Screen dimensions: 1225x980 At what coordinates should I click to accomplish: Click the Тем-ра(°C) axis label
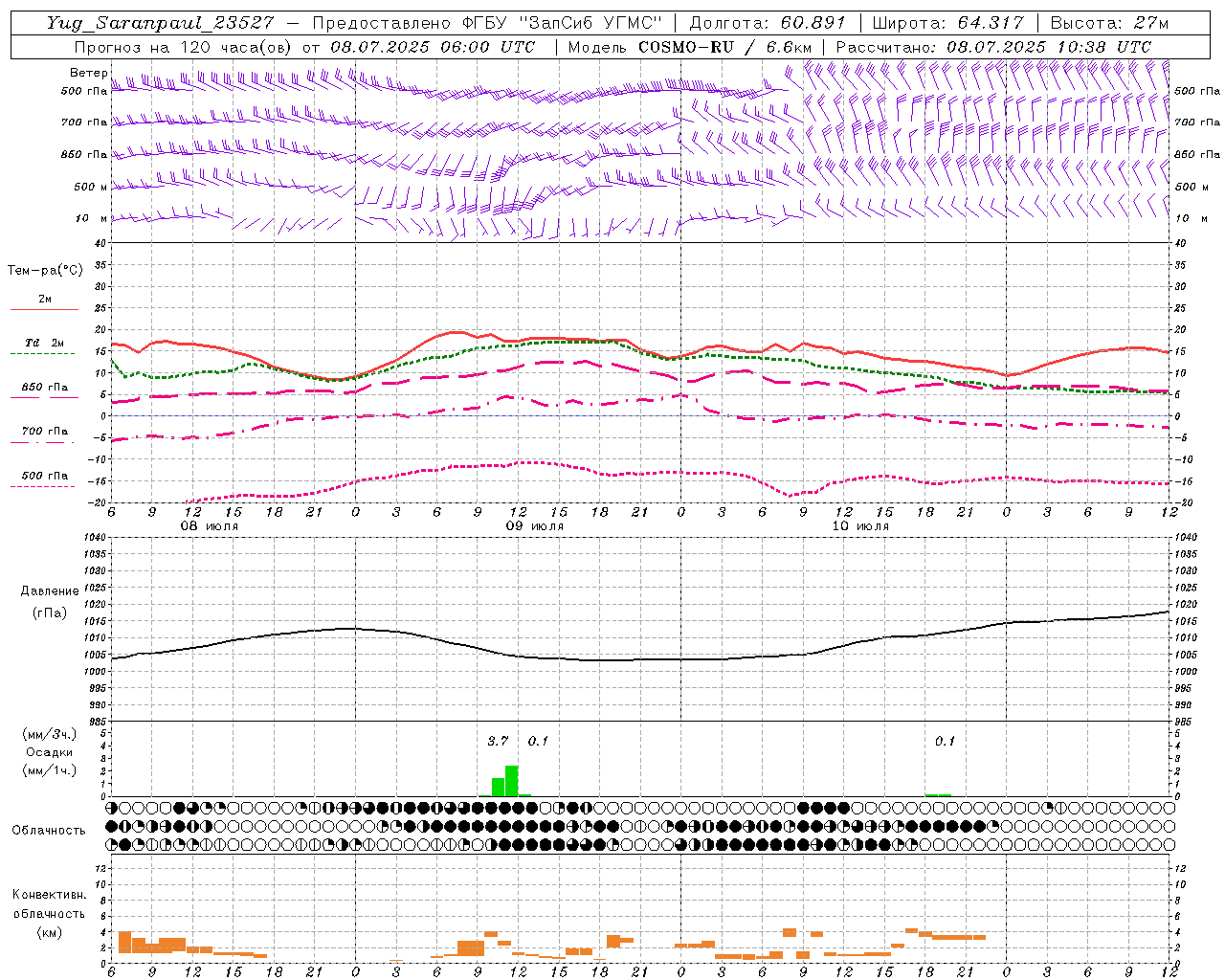[45, 271]
